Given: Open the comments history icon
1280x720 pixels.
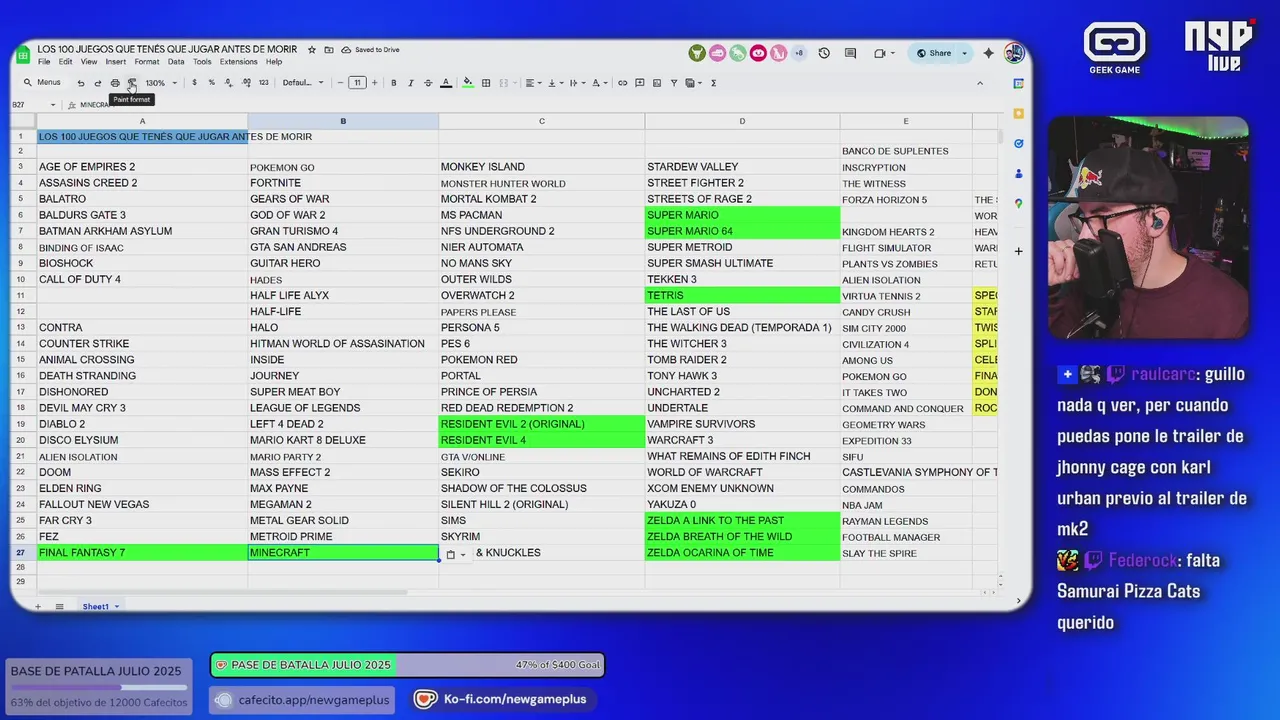Looking at the screenshot, I should (850, 53).
